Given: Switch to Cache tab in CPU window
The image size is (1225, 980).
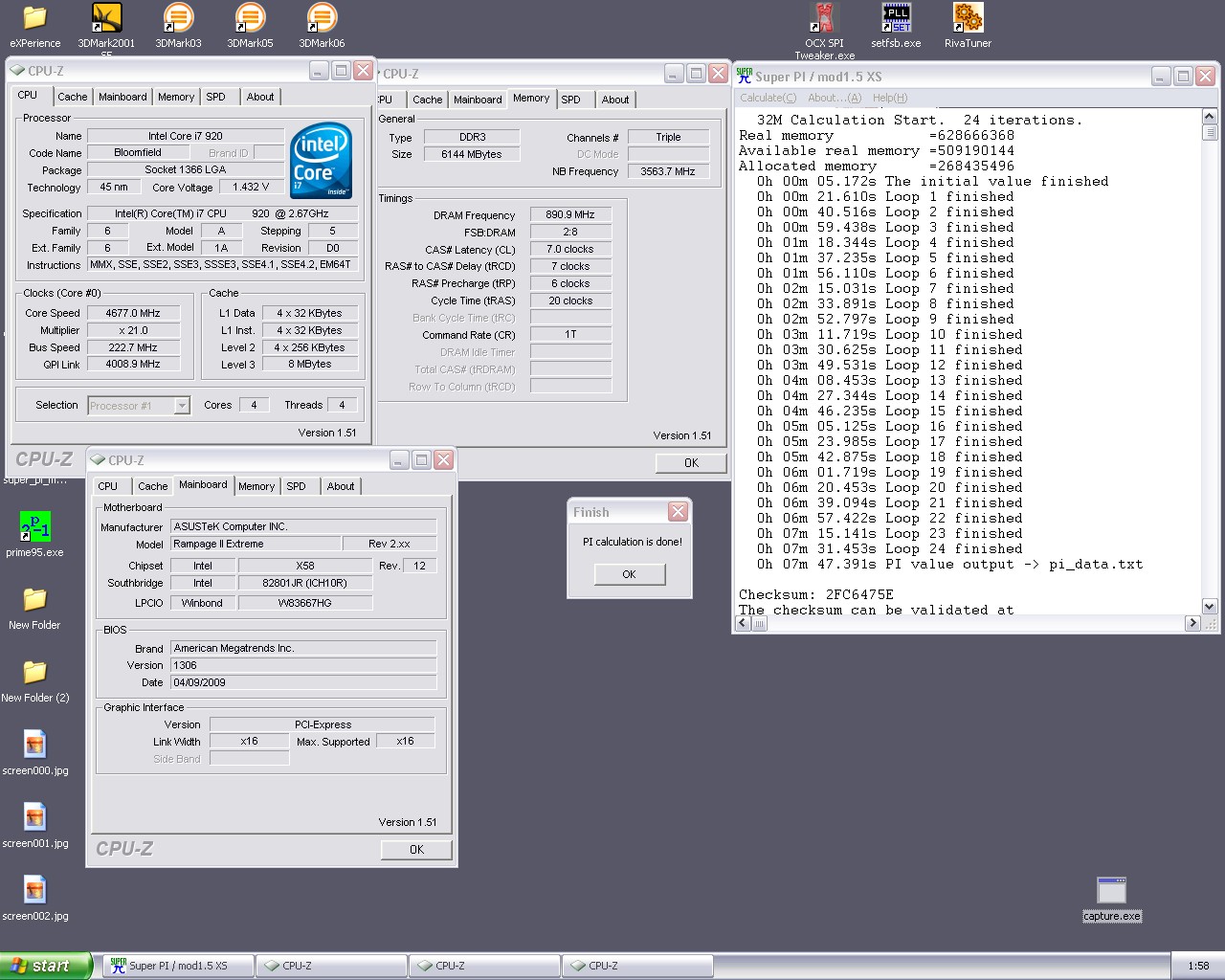Looking at the screenshot, I should click(72, 97).
